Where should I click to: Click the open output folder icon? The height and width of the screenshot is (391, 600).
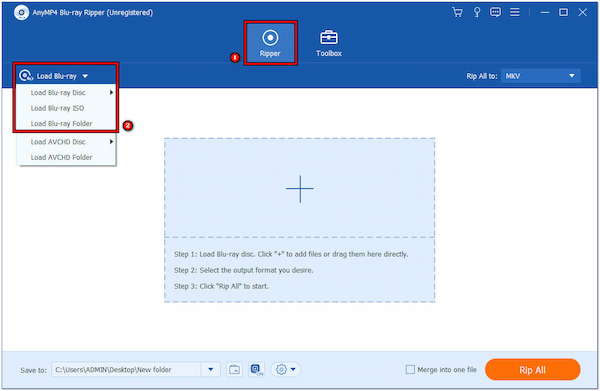[234, 370]
